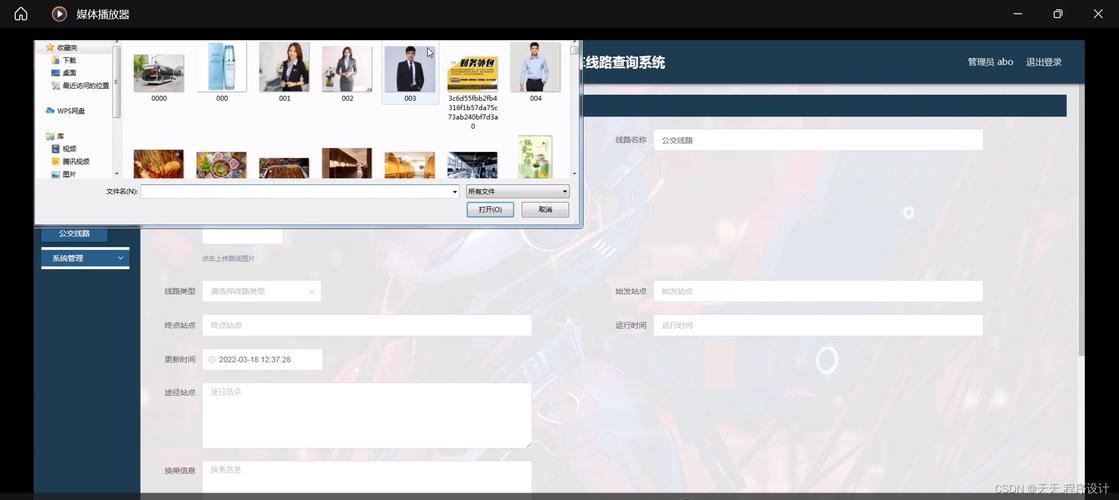This screenshot has width=1119, height=500.
Task: Select the 收藏夹 star item in the file dialog
Action: coord(61,48)
